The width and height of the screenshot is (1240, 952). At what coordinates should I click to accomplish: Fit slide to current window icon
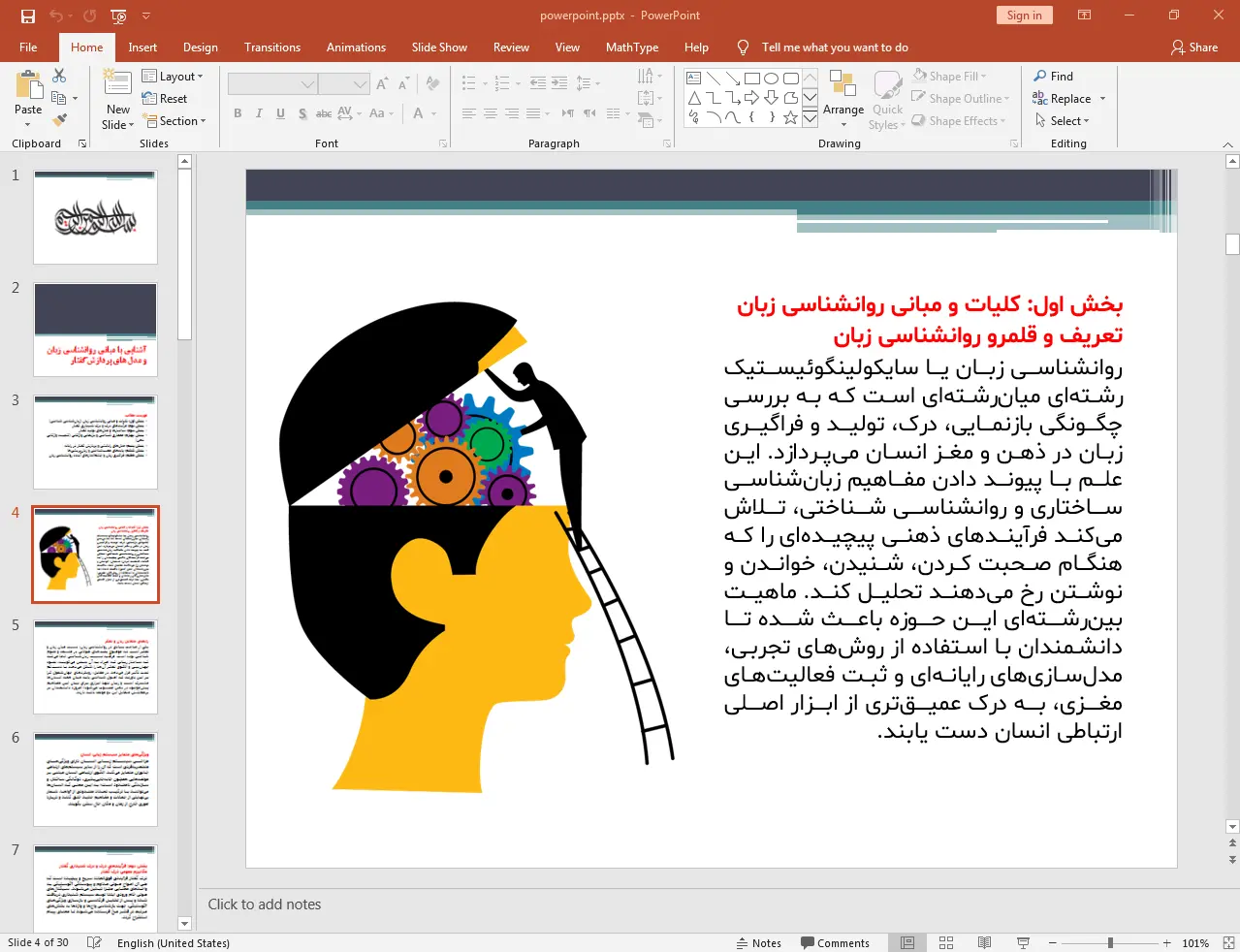pyautogui.click(x=1228, y=942)
